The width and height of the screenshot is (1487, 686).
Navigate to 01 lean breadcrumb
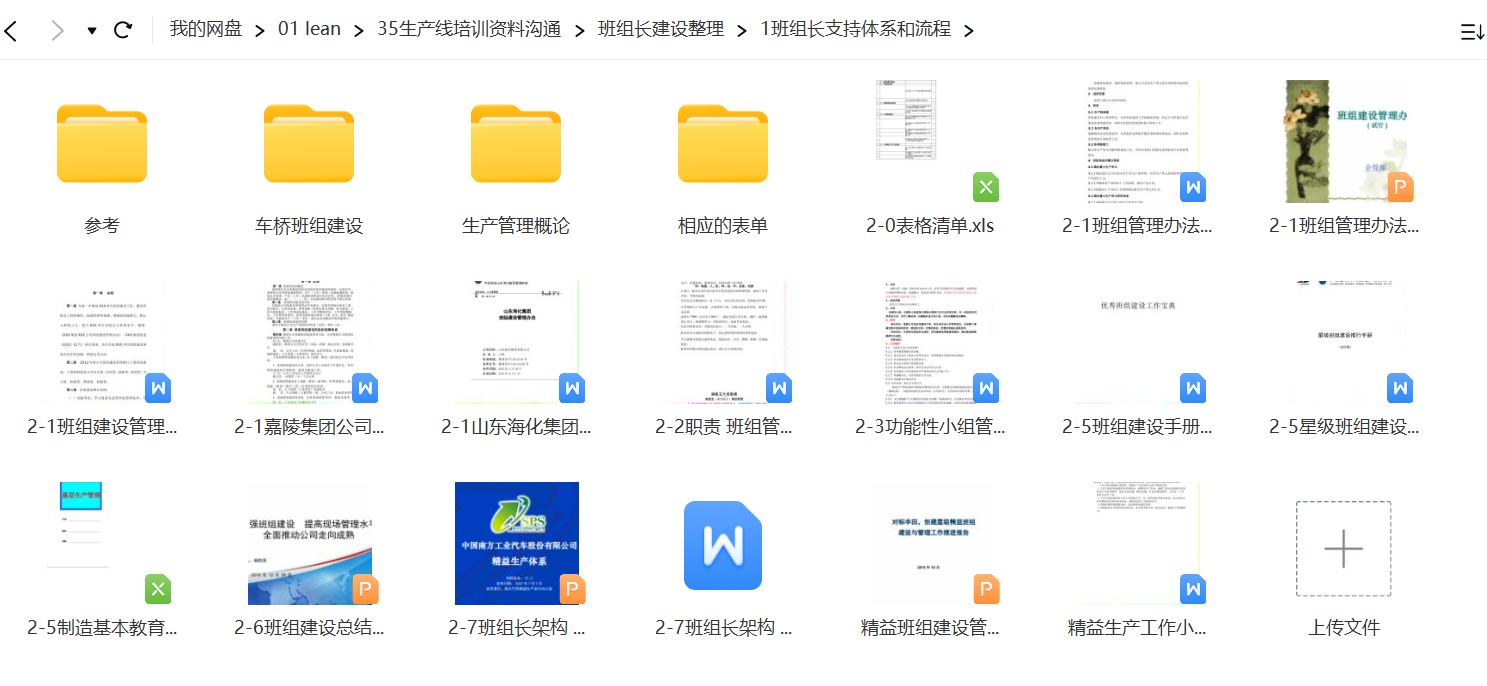pyautogui.click(x=309, y=29)
